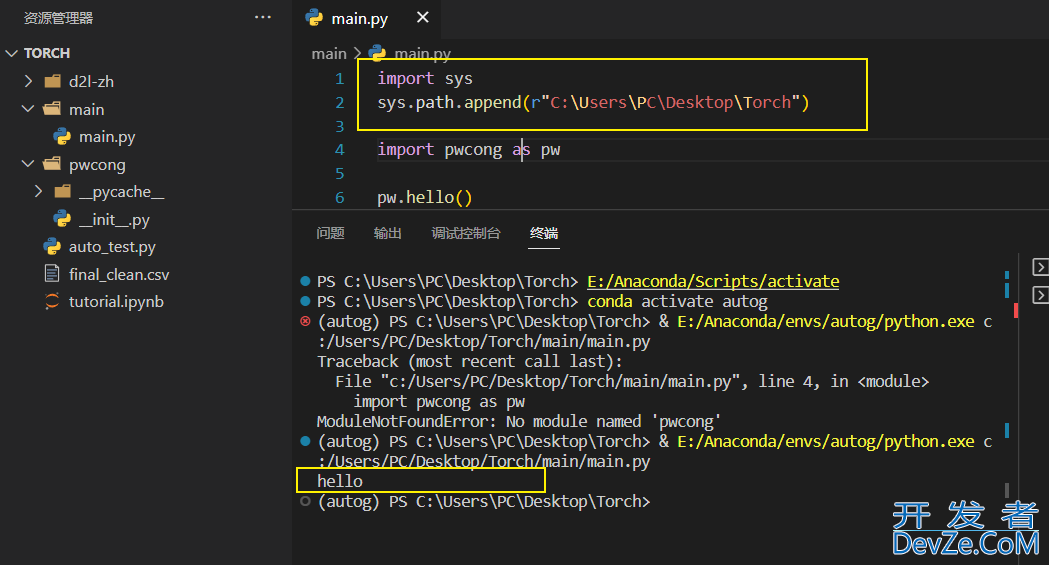This screenshot has height=565, width=1049.
Task: Click the 'hello' terminal output
Action: tap(340, 481)
